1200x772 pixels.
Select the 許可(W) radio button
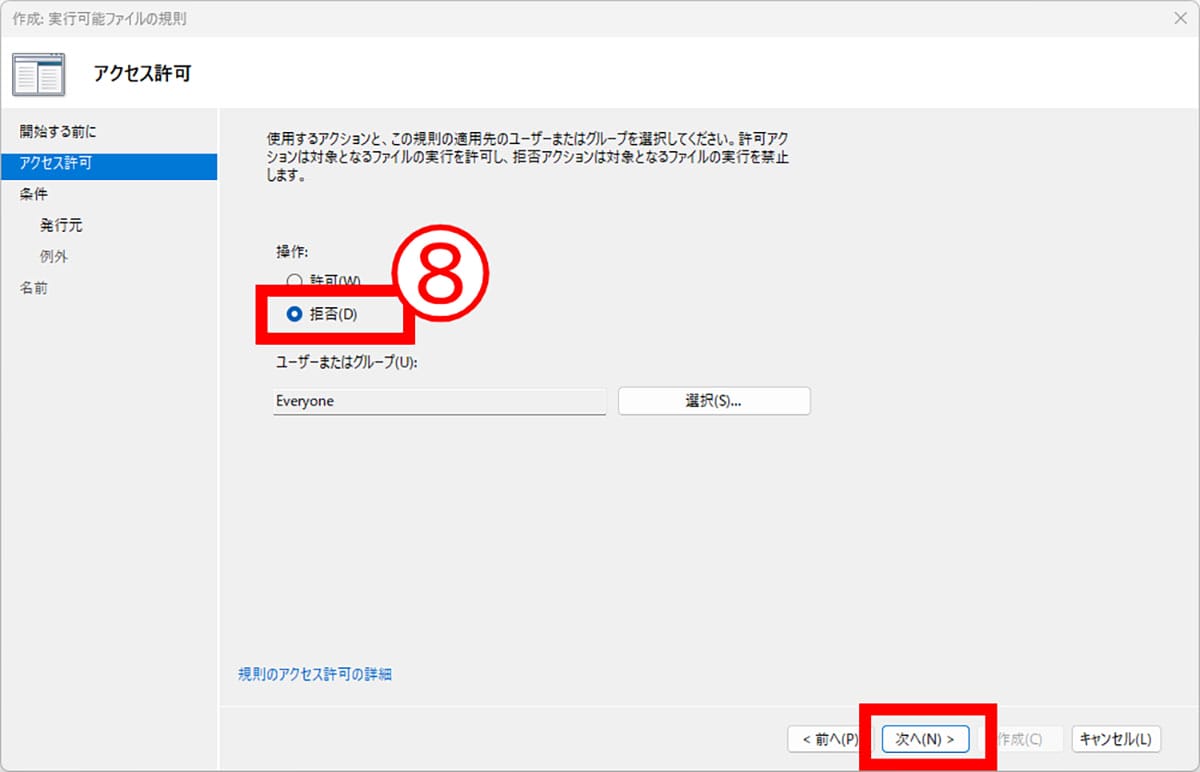tap(294, 282)
